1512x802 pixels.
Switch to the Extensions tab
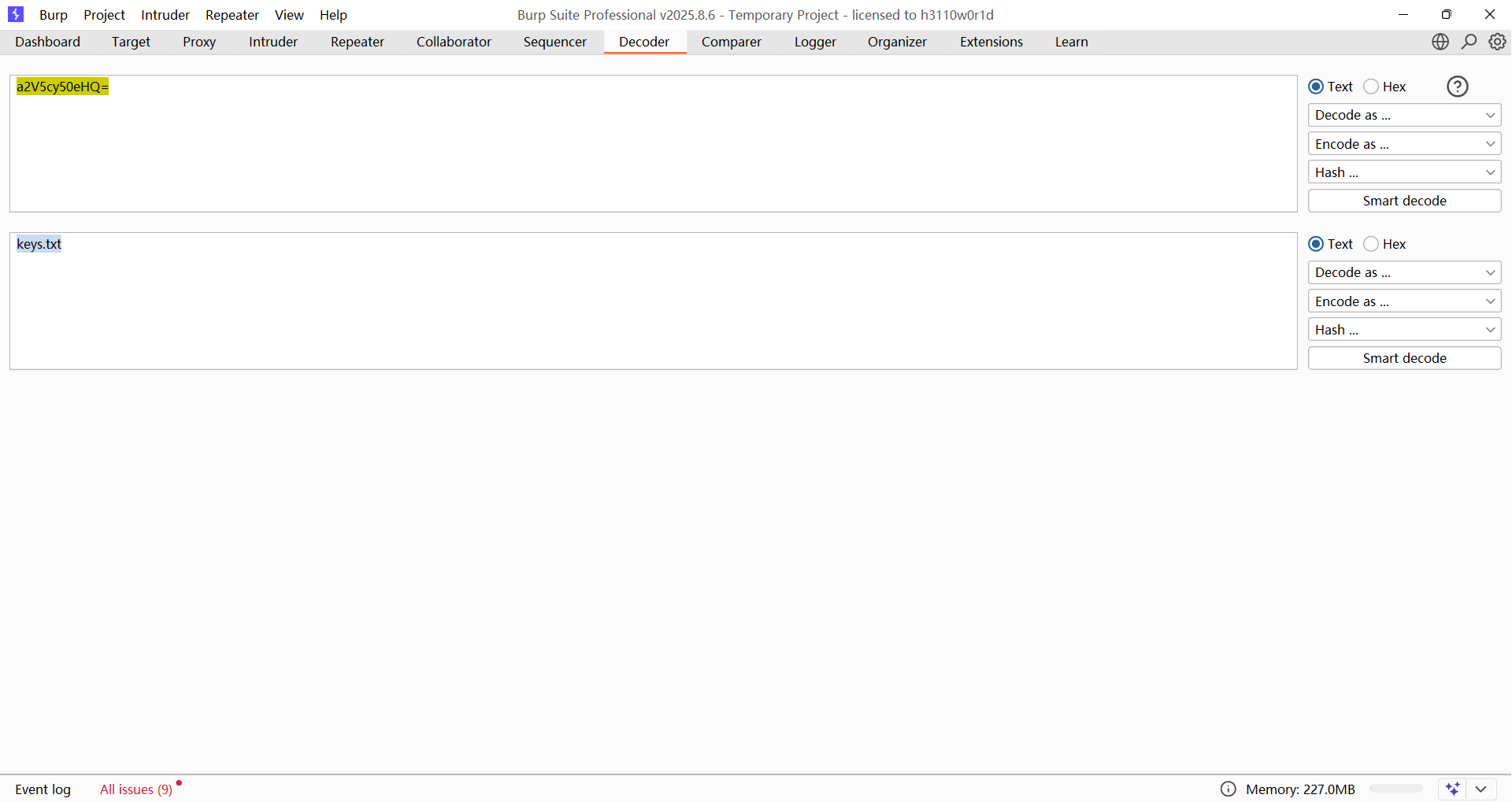991,42
